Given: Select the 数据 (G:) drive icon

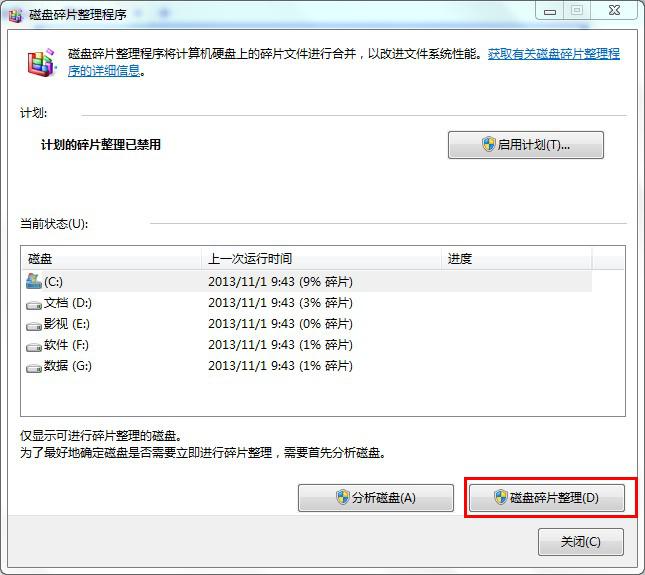Looking at the screenshot, I should coord(34,366).
